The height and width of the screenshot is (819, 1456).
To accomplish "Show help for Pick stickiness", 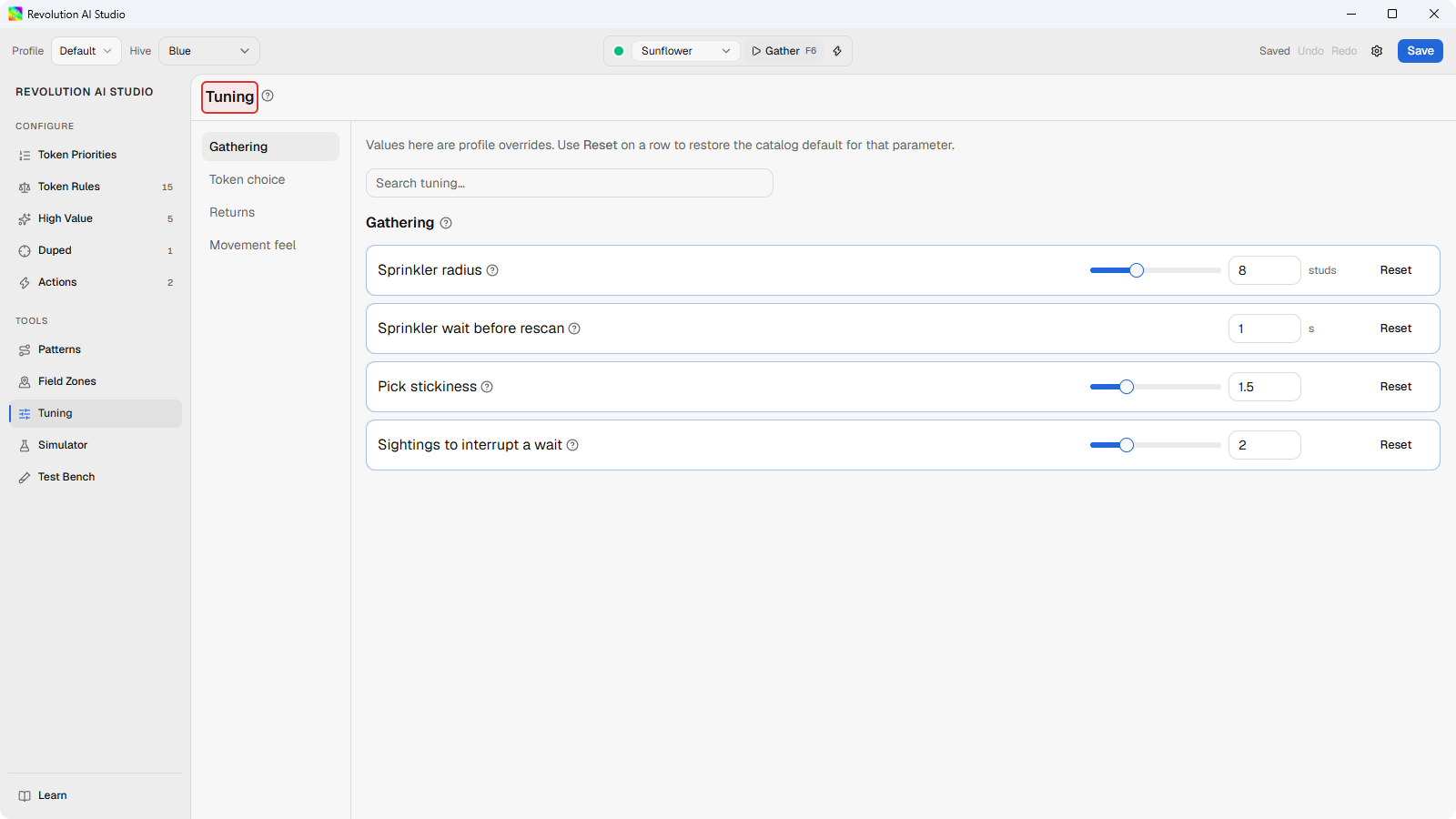I will pos(487,387).
